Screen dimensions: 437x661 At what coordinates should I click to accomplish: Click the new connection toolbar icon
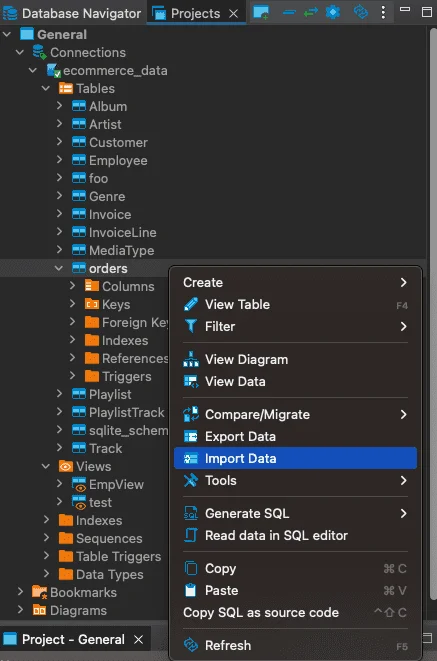pos(261,13)
